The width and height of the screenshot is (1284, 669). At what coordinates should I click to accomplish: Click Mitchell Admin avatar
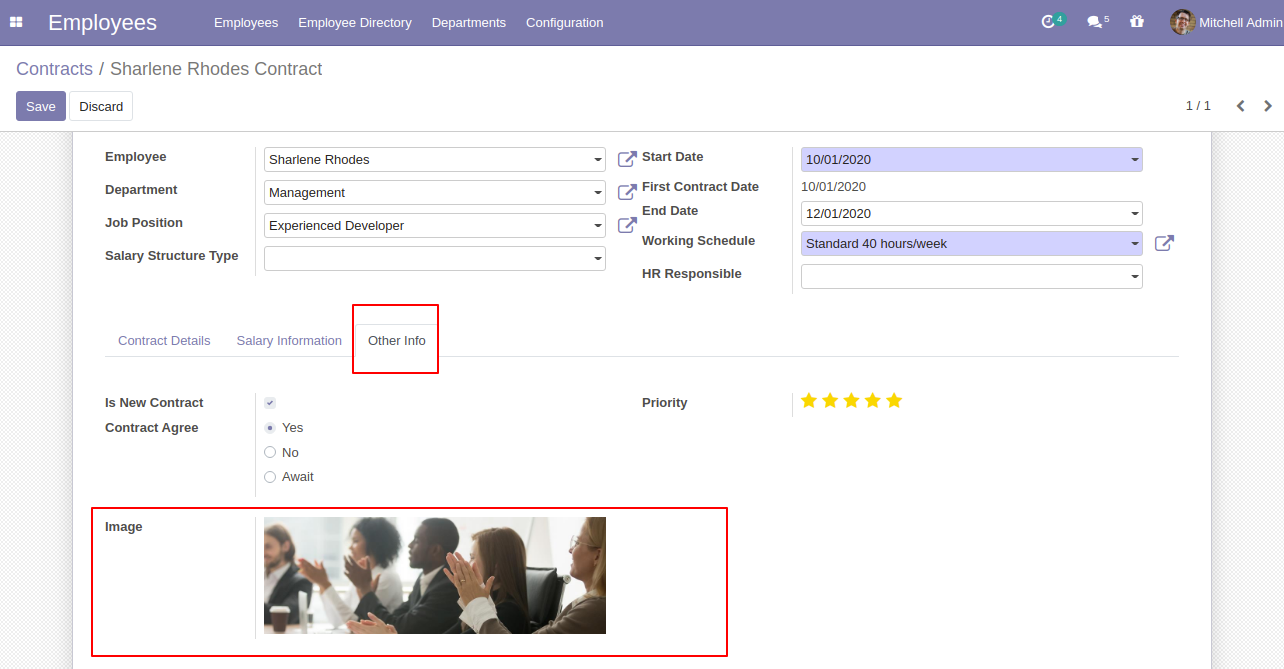(1183, 22)
